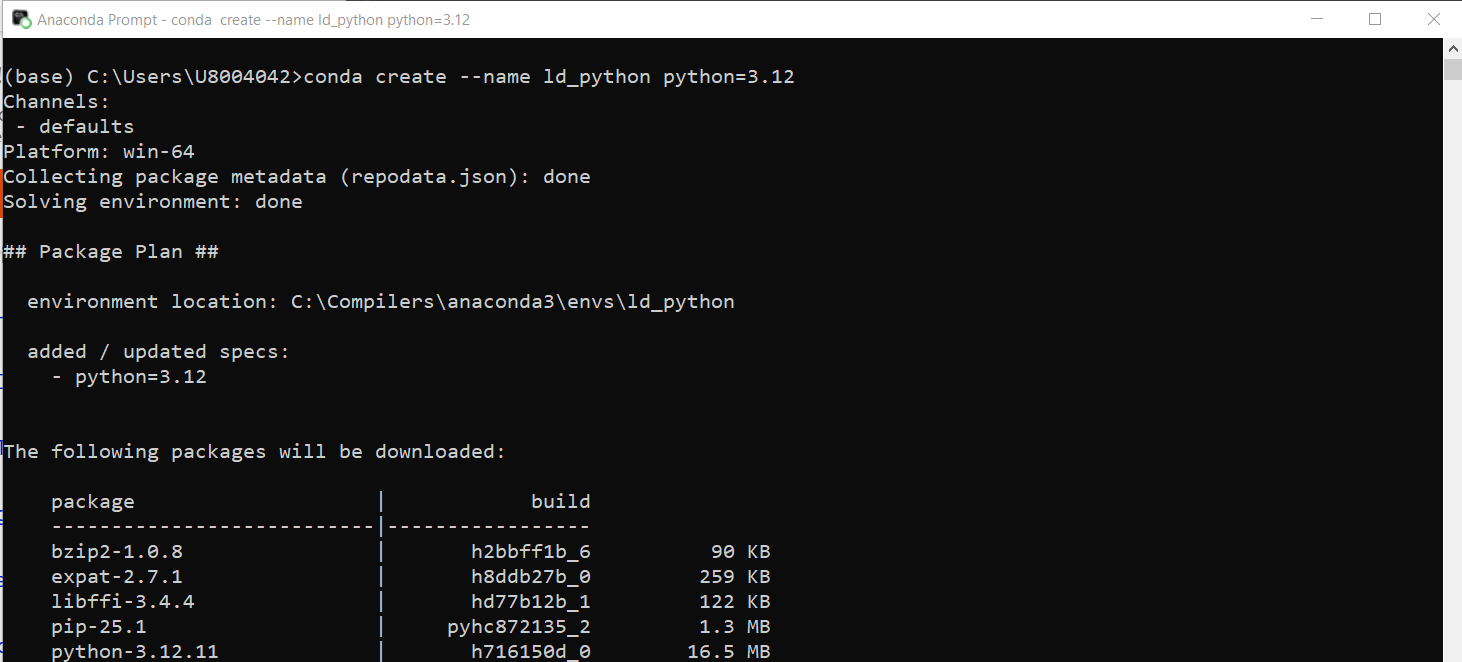
Task: Click the python=3.12 spec text
Action: click(x=148, y=376)
